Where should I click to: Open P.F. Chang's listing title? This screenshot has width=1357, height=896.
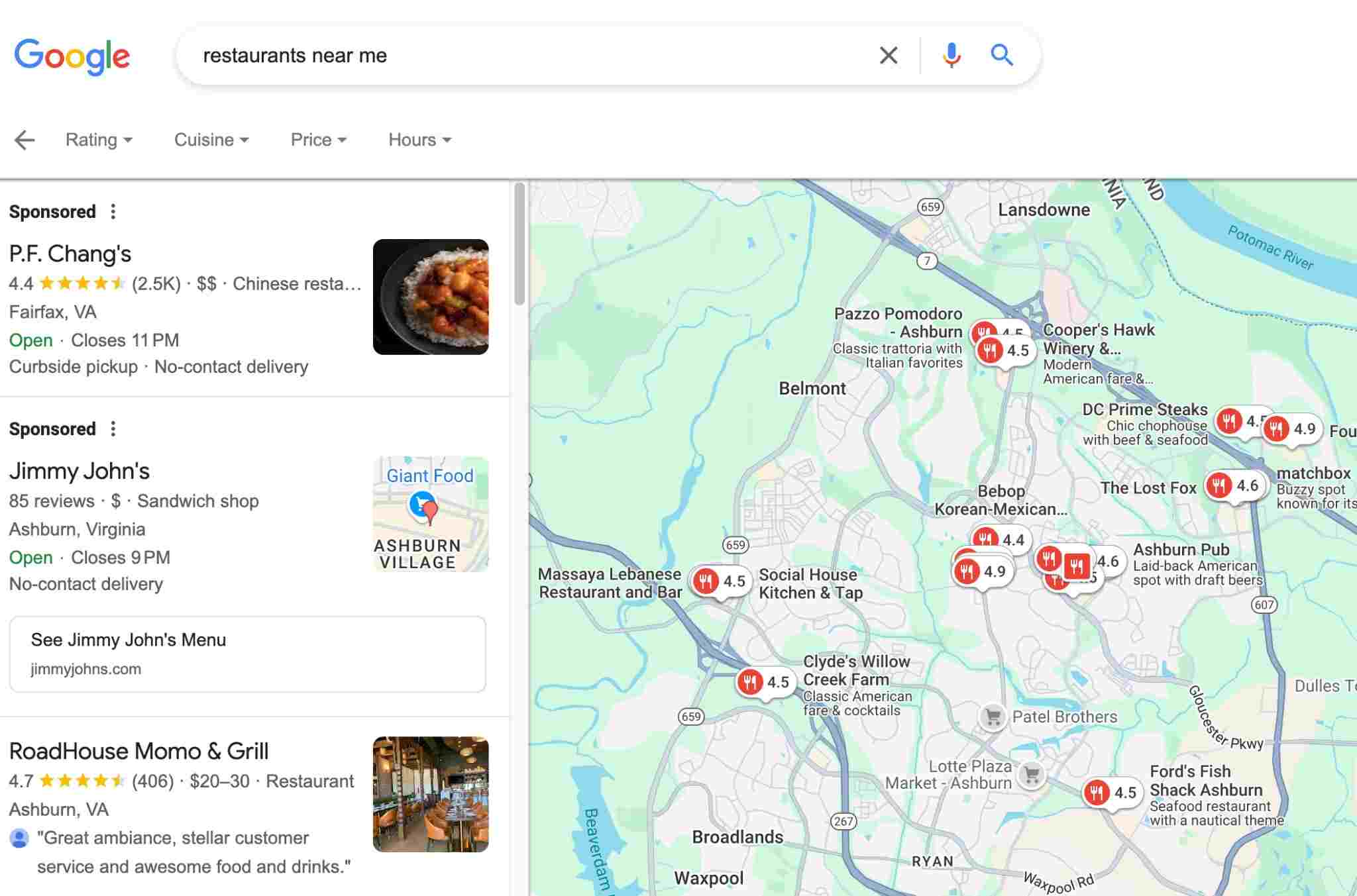coord(70,254)
